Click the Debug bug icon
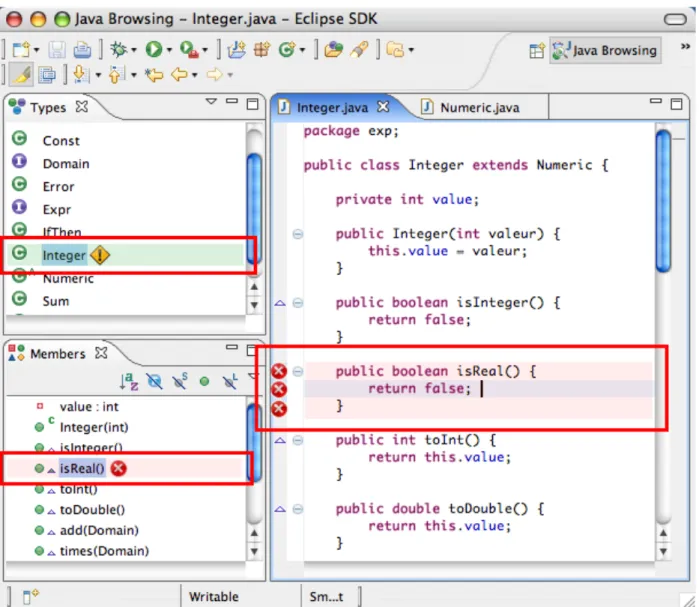Image resolution: width=699 pixels, height=607 pixels. (119, 49)
